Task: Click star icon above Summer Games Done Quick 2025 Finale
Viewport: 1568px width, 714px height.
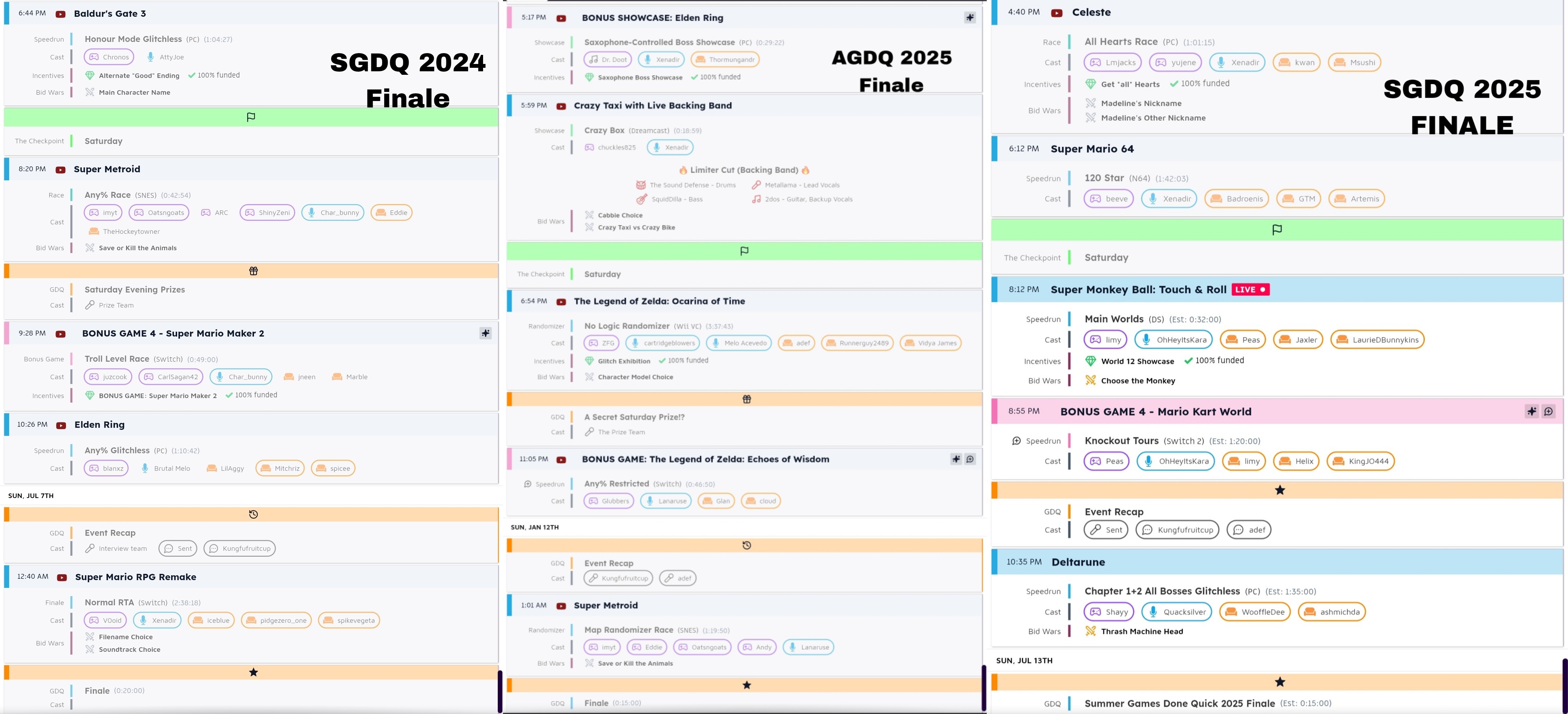Action: pyautogui.click(x=1280, y=682)
